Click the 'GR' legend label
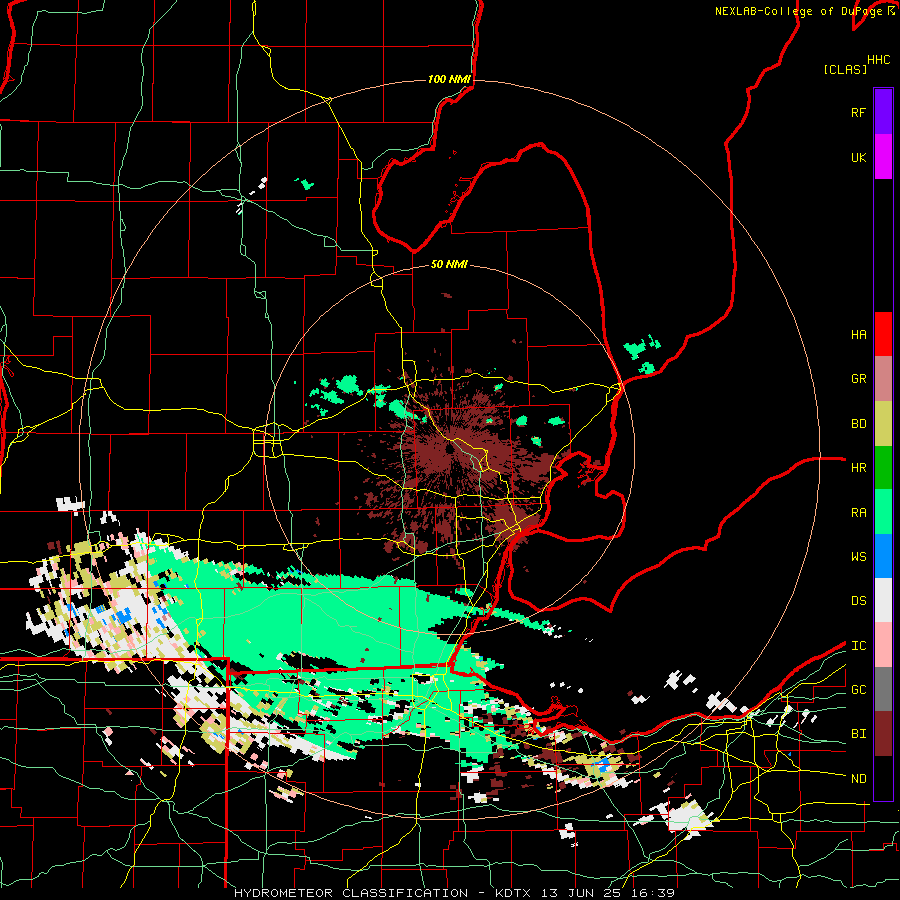The width and height of the screenshot is (900, 900). tap(858, 379)
